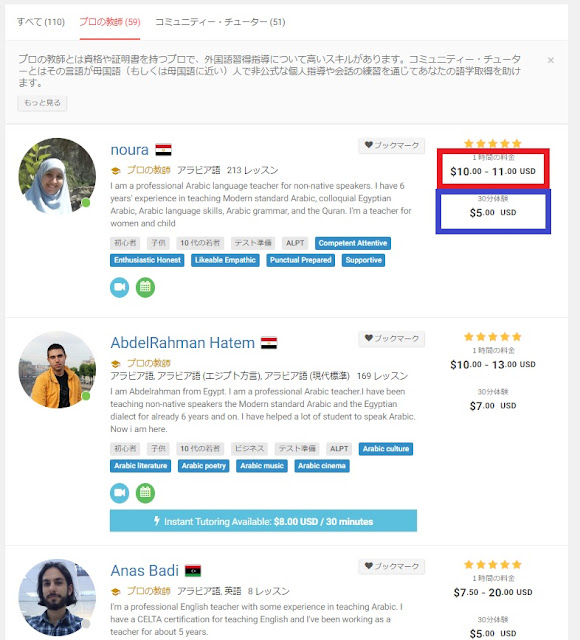
Task: Open the AbdelRahman Hatem name link
Action: [182, 343]
